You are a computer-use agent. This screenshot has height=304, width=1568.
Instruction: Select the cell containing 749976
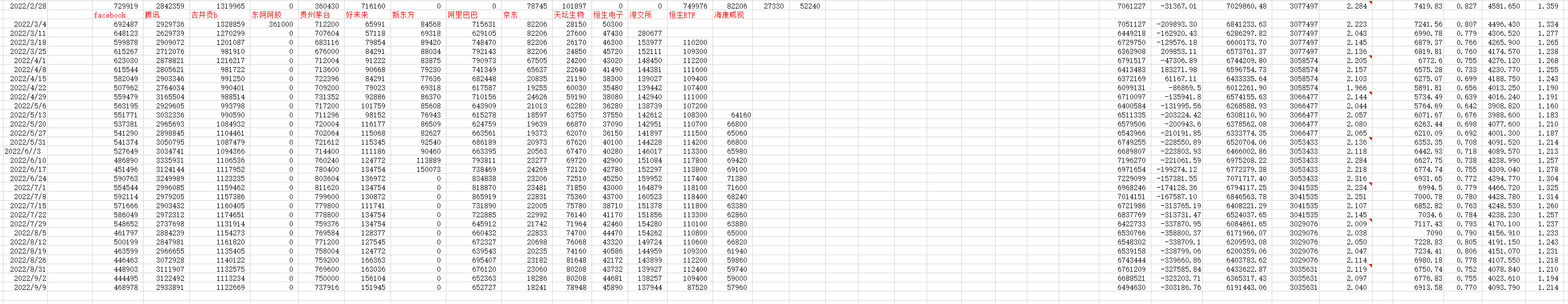tap(690, 6)
